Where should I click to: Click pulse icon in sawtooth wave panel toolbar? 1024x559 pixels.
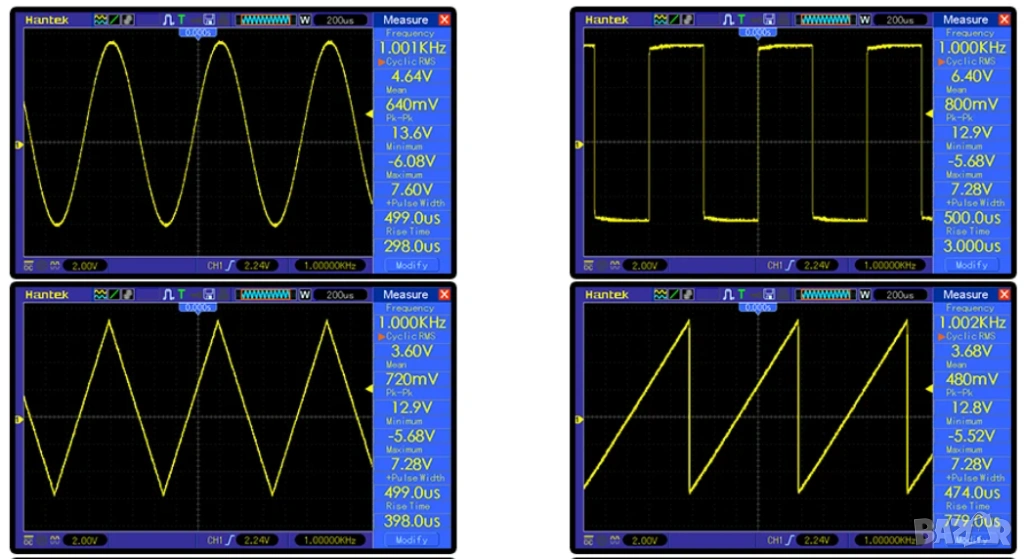(728, 295)
